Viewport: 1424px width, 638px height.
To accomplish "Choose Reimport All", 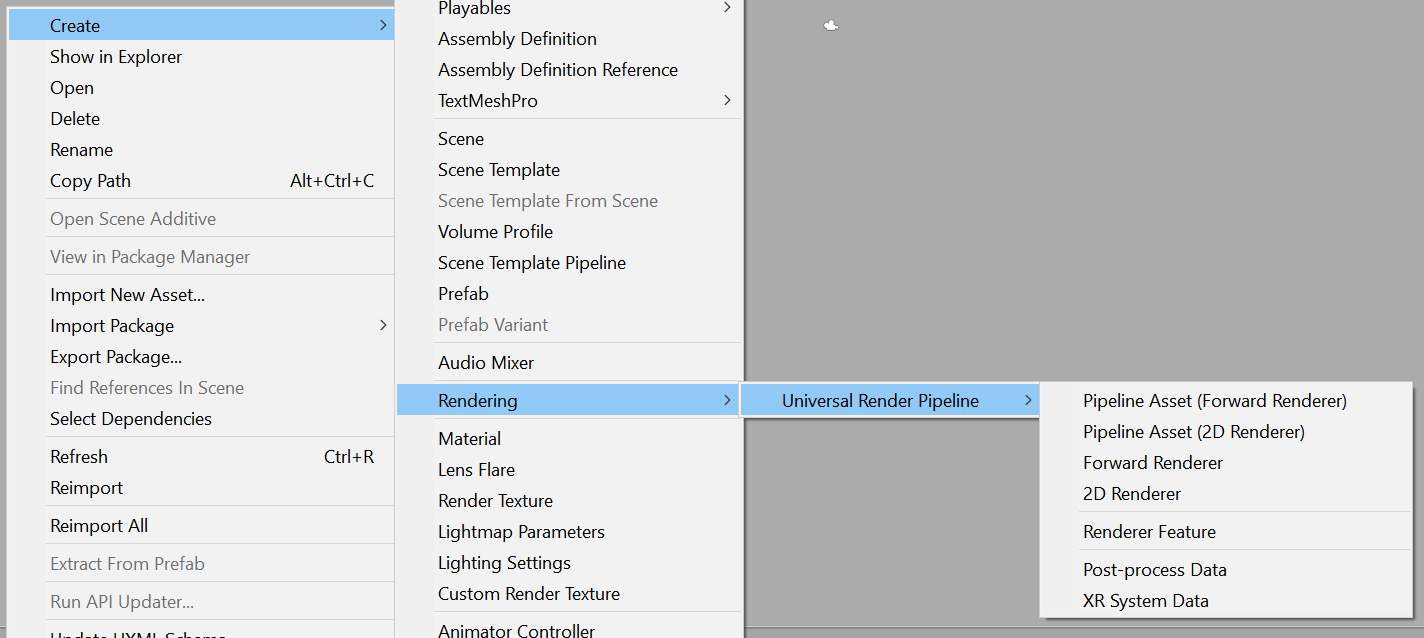I will (x=99, y=526).
